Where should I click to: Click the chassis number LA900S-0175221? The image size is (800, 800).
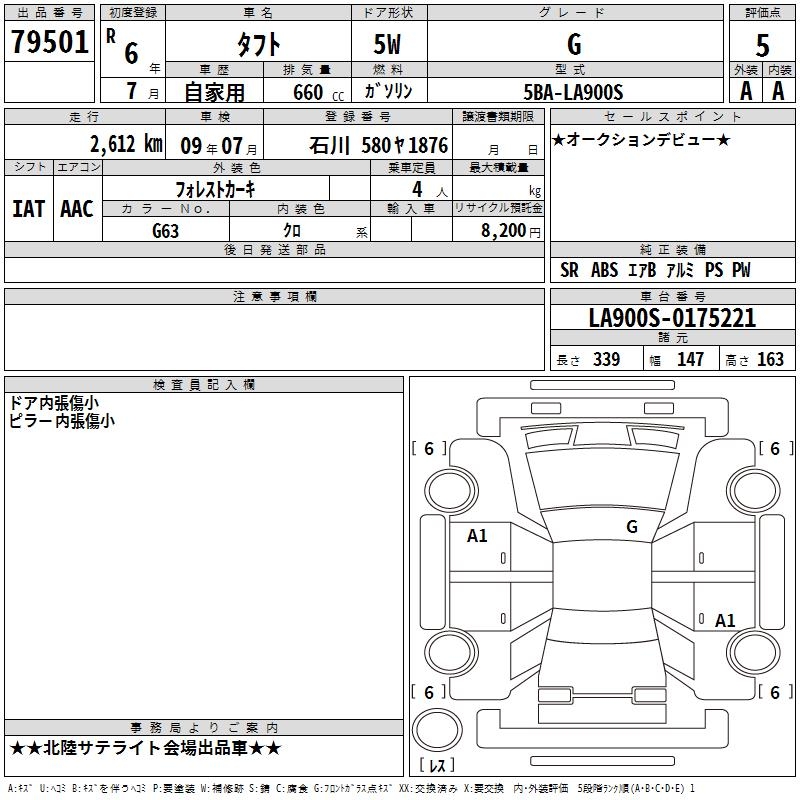point(672,319)
